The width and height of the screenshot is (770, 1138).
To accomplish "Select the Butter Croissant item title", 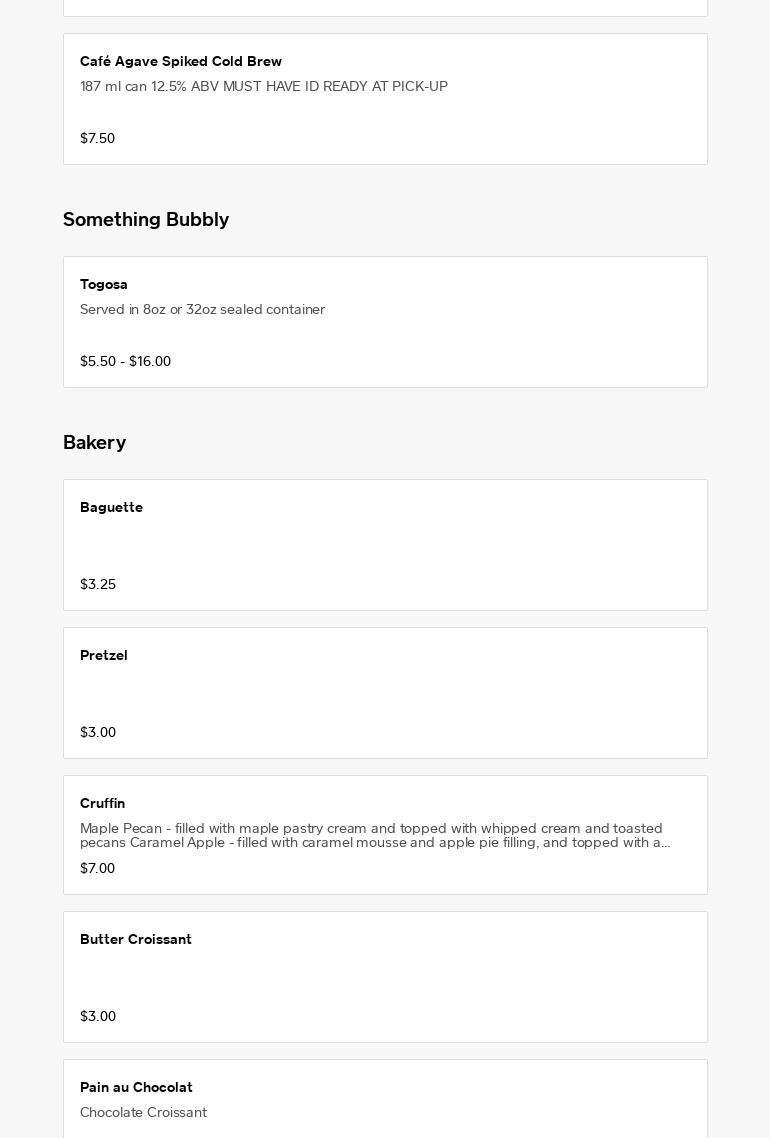I will point(136,940).
